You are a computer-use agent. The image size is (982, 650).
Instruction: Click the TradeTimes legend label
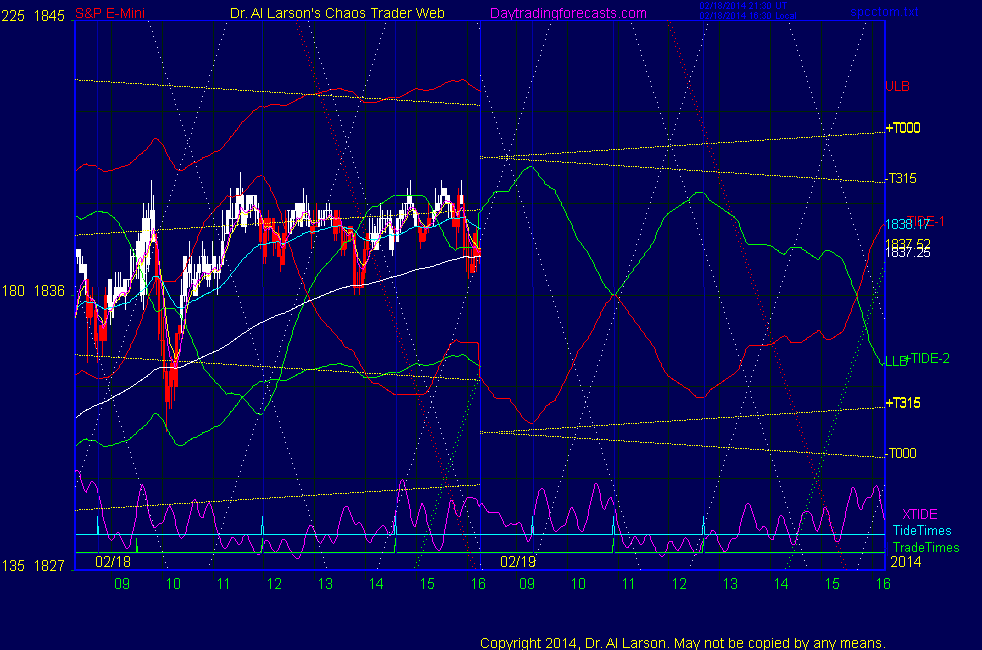click(926, 547)
